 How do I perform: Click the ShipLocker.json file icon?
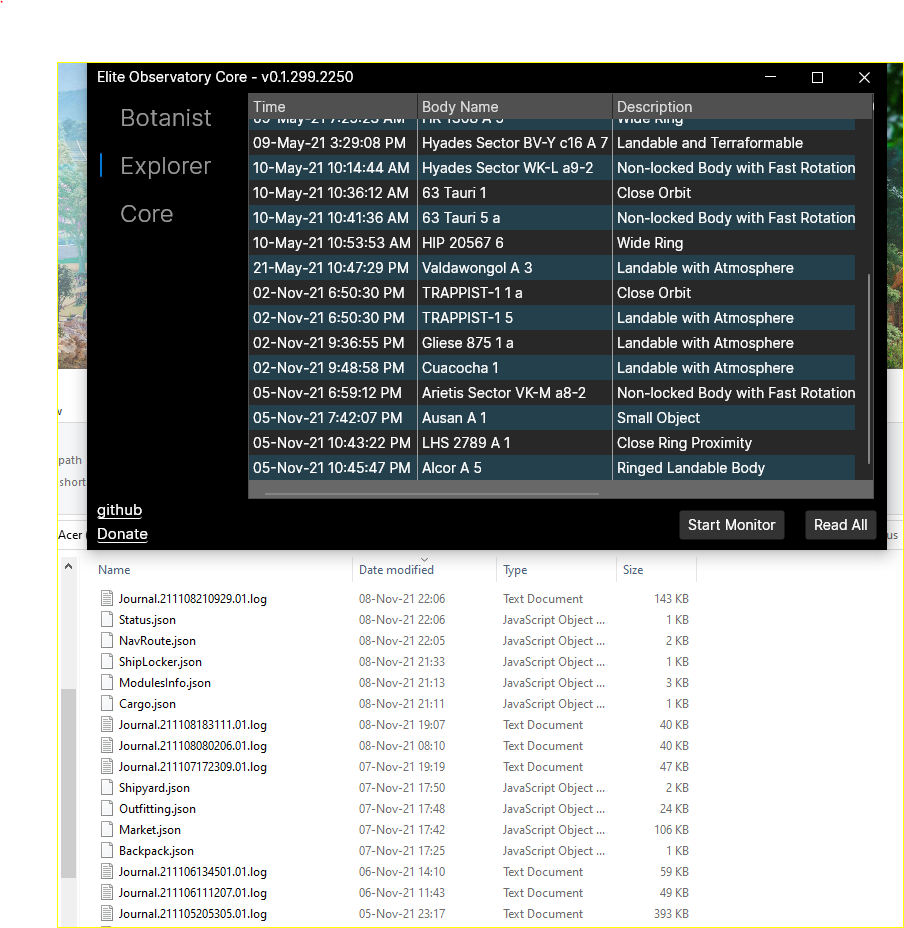tap(107, 662)
